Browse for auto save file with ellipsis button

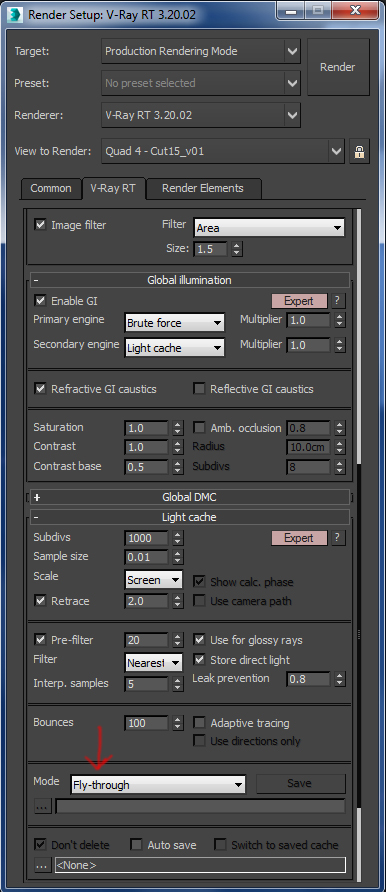43,865
